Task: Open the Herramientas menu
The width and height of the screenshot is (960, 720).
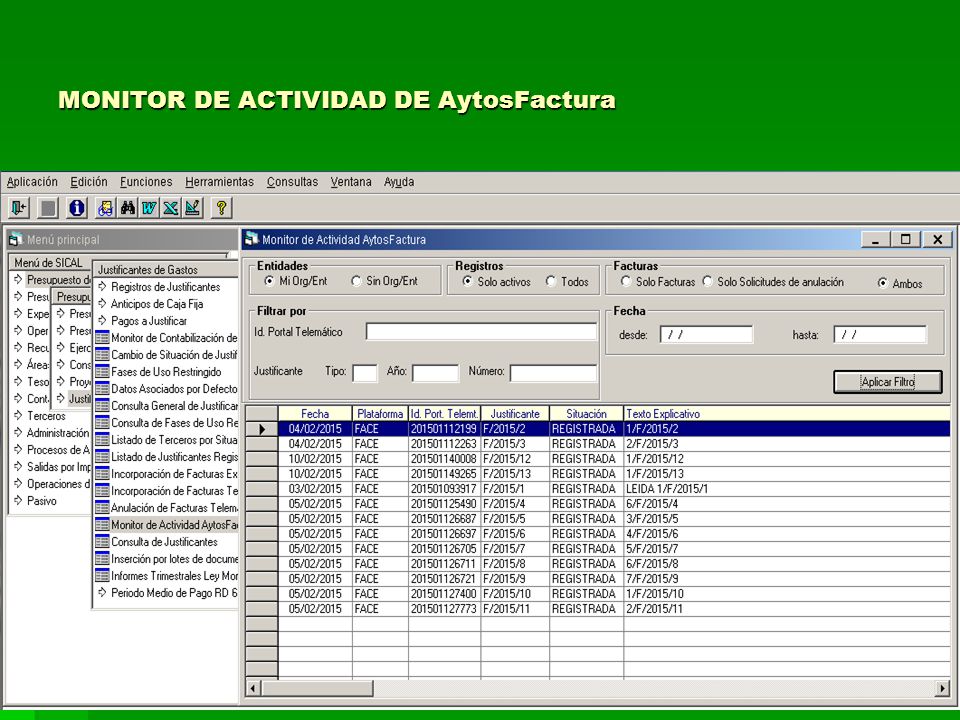Action: pyautogui.click(x=219, y=182)
